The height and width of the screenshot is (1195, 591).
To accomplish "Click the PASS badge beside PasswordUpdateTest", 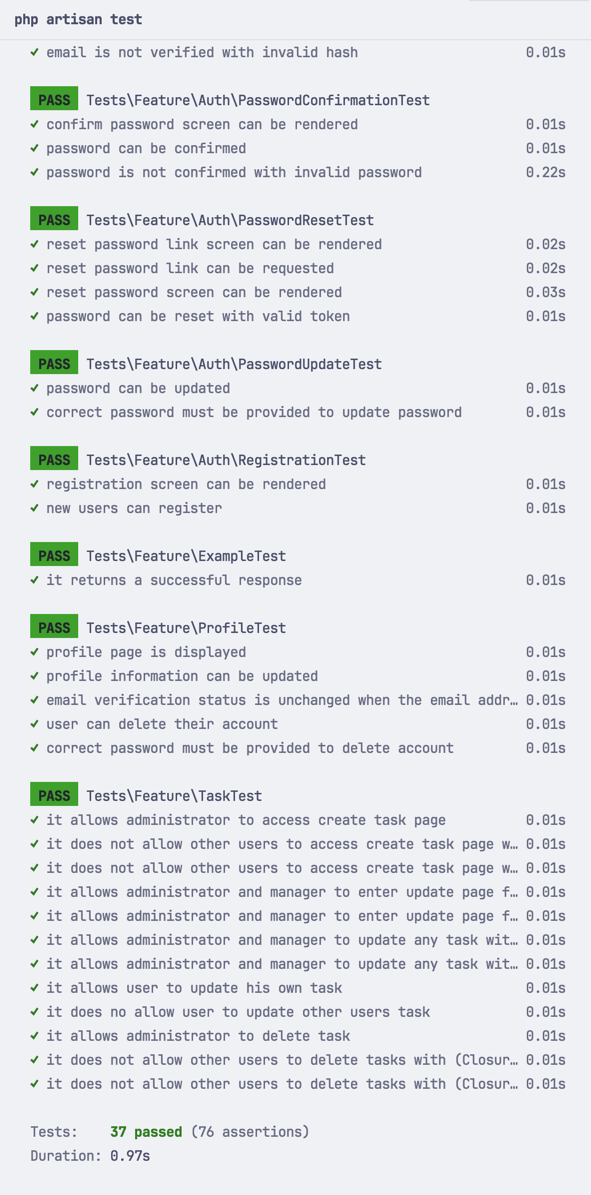I will click(x=54, y=364).
